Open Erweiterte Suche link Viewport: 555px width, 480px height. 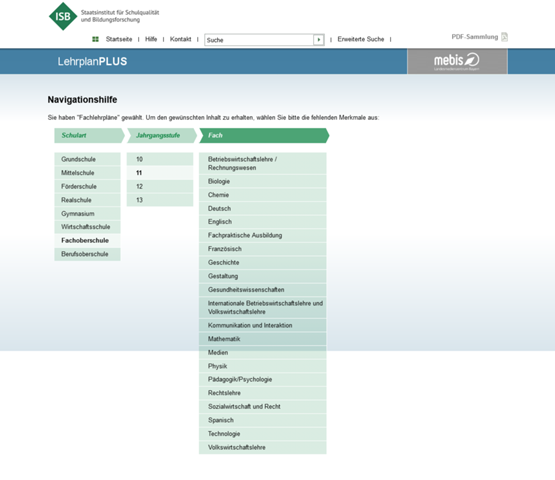361,39
